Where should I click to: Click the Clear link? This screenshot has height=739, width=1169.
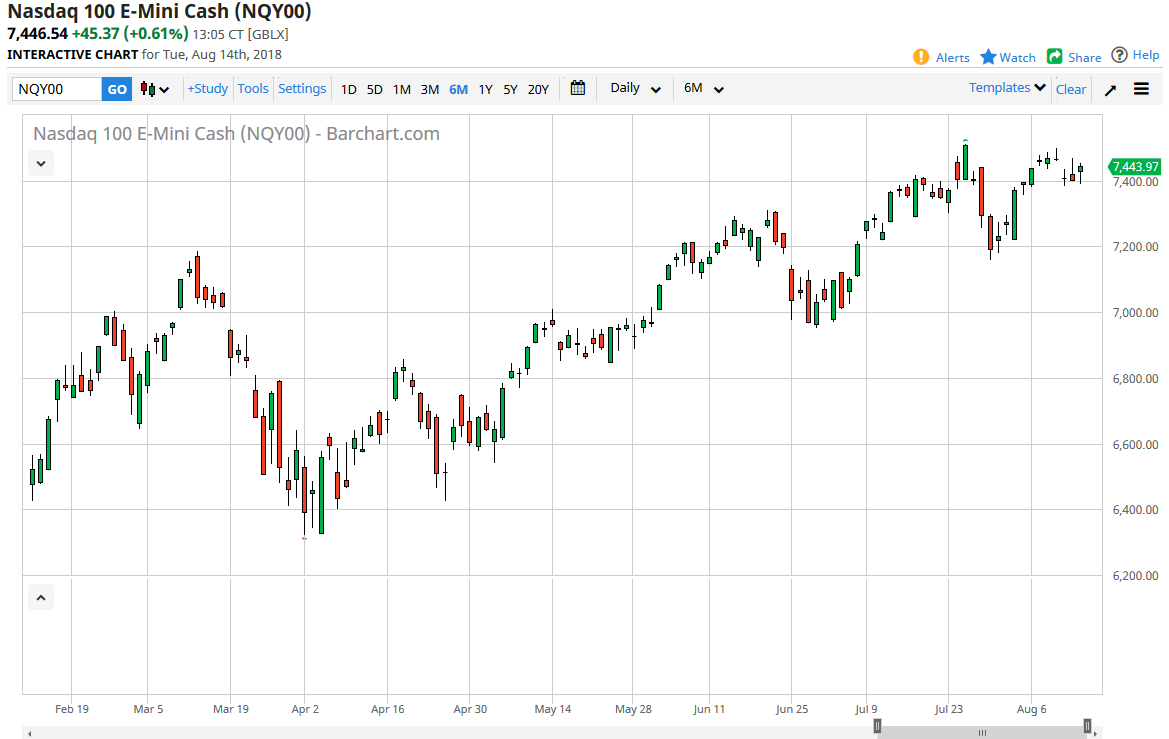tap(1070, 89)
